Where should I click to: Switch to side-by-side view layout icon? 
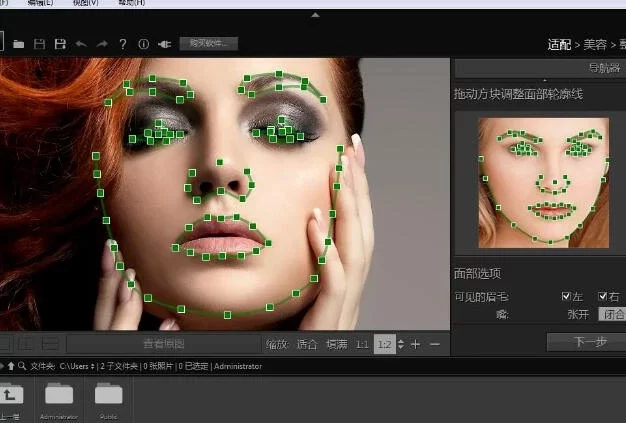pos(27,344)
